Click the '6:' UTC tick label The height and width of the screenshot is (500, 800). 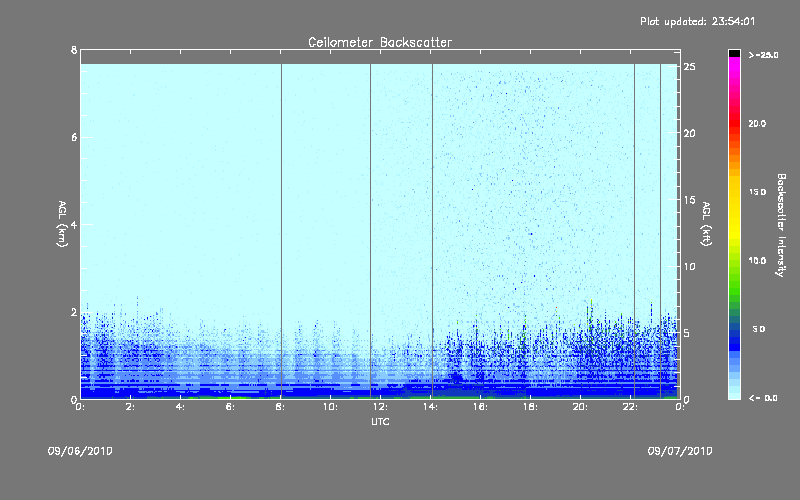[x=230, y=407]
